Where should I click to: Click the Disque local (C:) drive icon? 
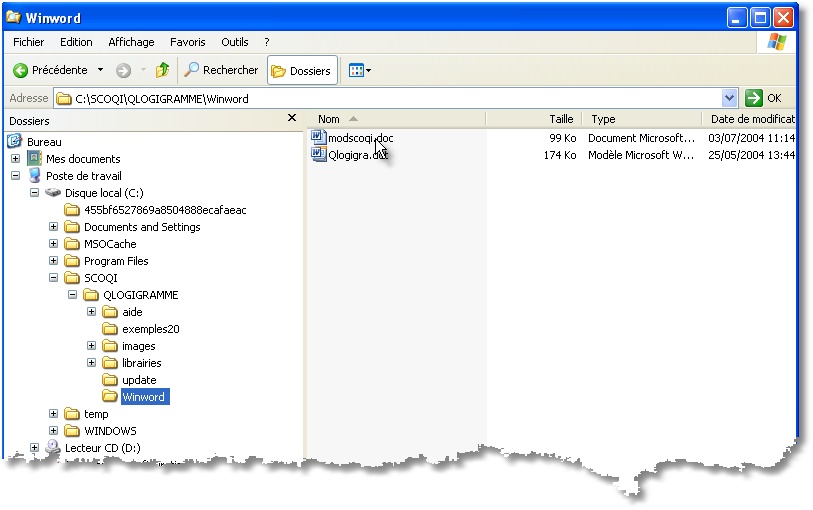tap(53, 193)
